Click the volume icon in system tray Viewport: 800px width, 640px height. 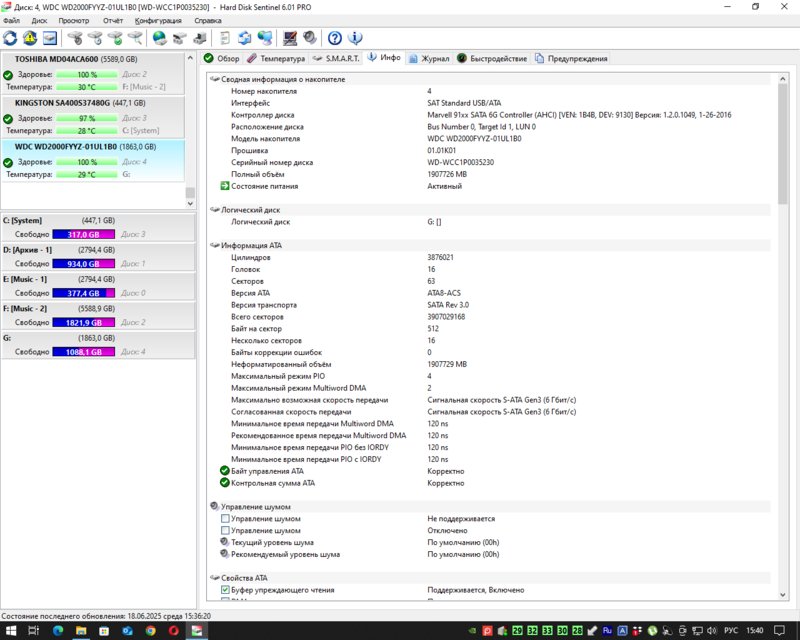coord(712,630)
